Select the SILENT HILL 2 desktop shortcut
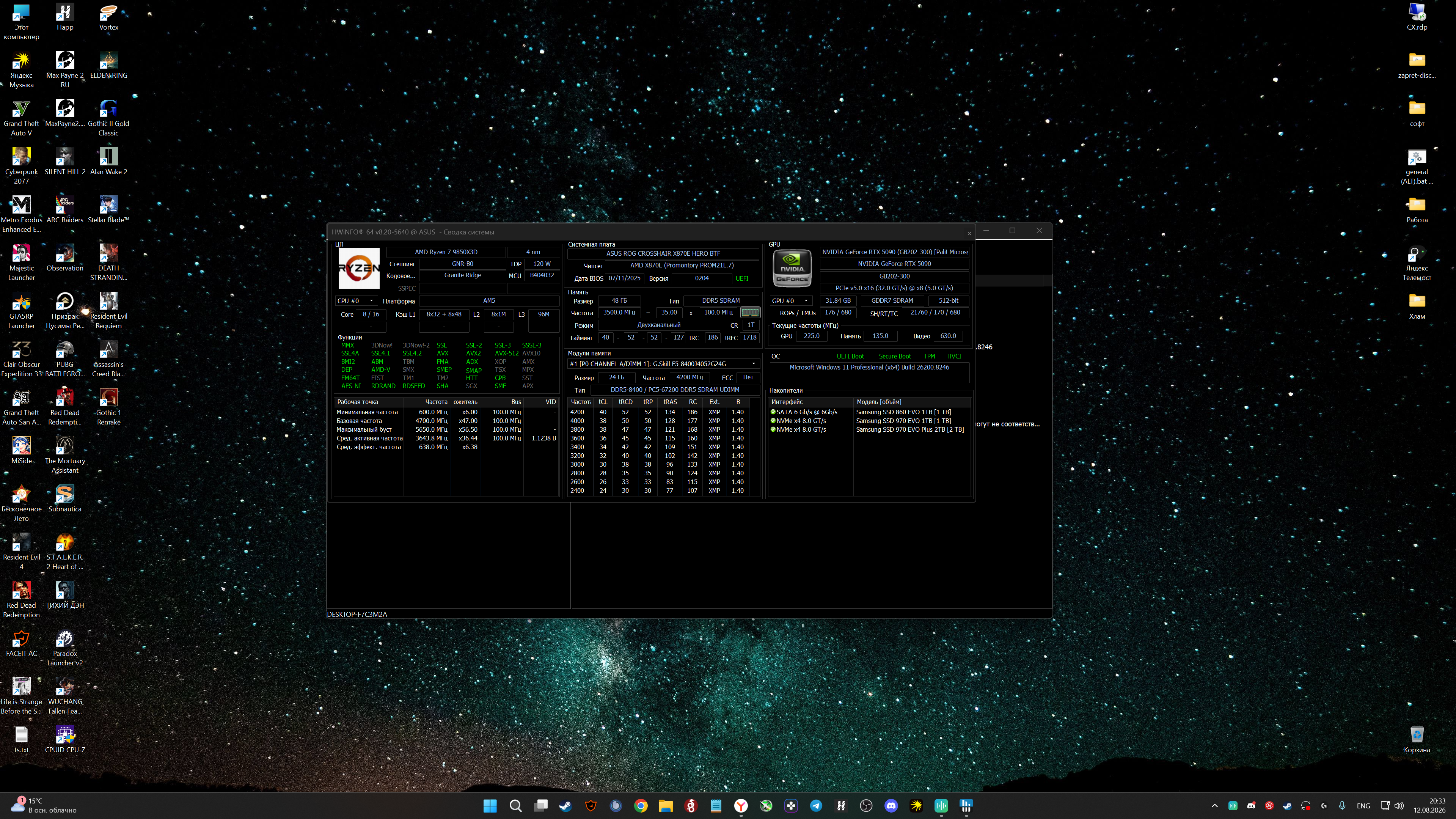The width and height of the screenshot is (1456, 819). coord(65,161)
